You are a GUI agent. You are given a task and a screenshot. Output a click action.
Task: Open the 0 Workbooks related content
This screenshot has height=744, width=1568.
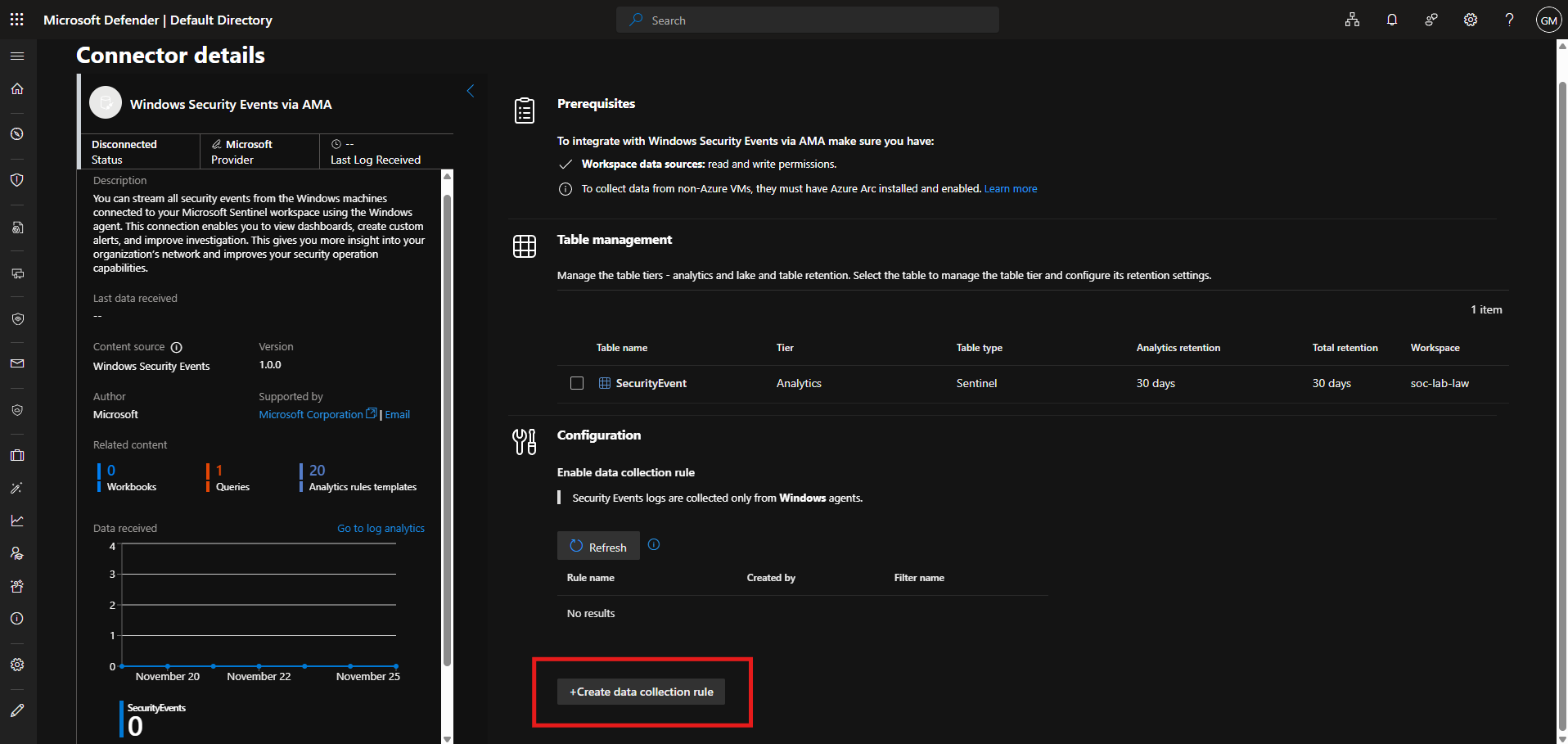pos(129,478)
